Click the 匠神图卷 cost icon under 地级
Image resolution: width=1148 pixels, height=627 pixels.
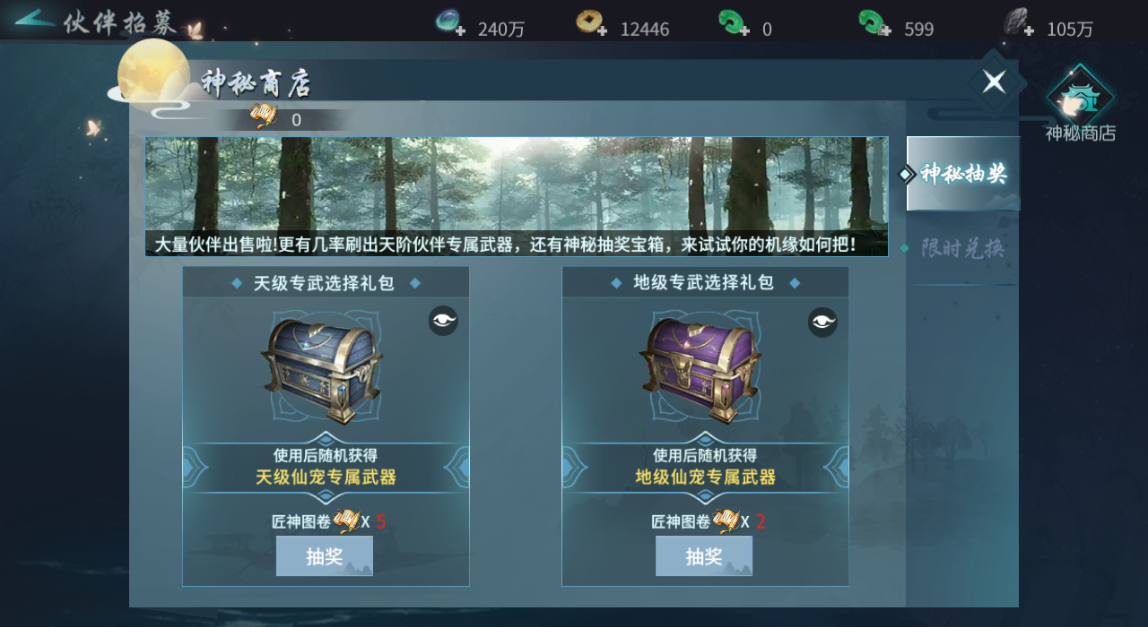(x=725, y=521)
